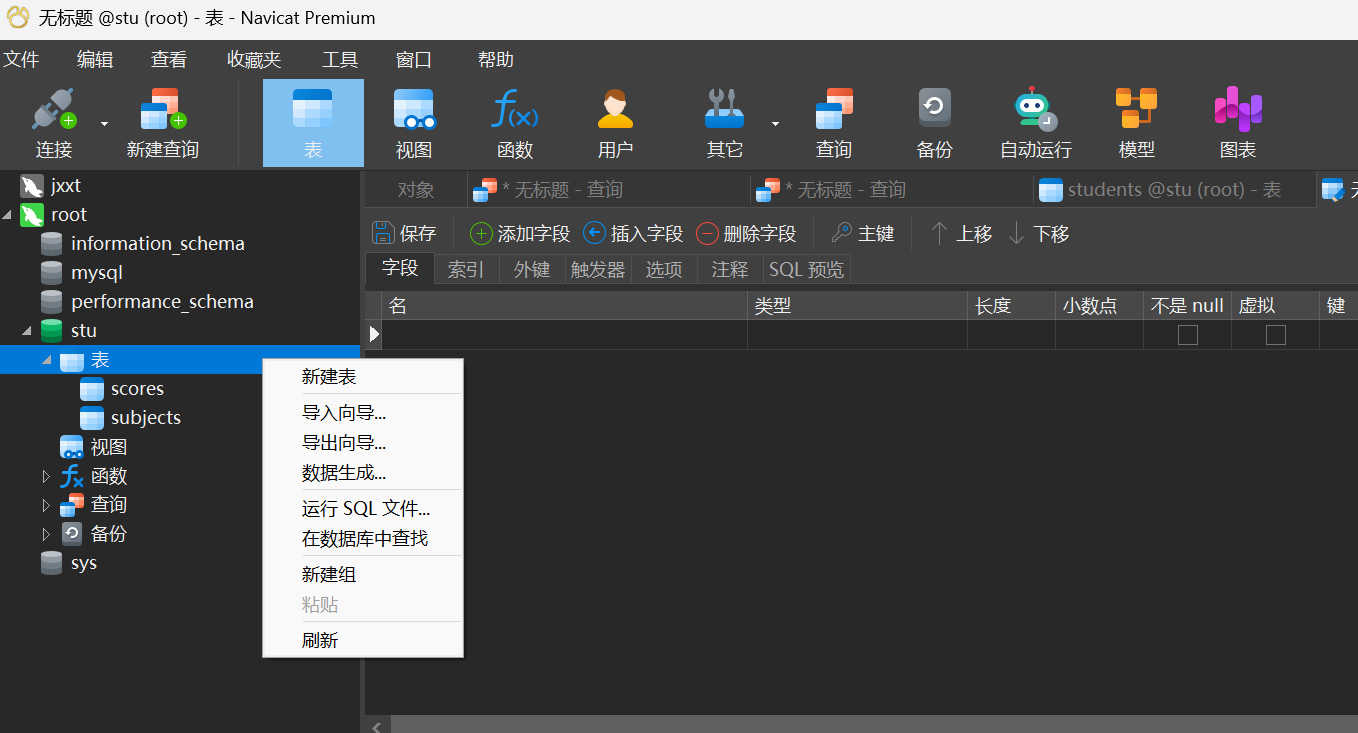Open the 帮助 menu
Screen dimensions: 1358x733
click(x=496, y=60)
